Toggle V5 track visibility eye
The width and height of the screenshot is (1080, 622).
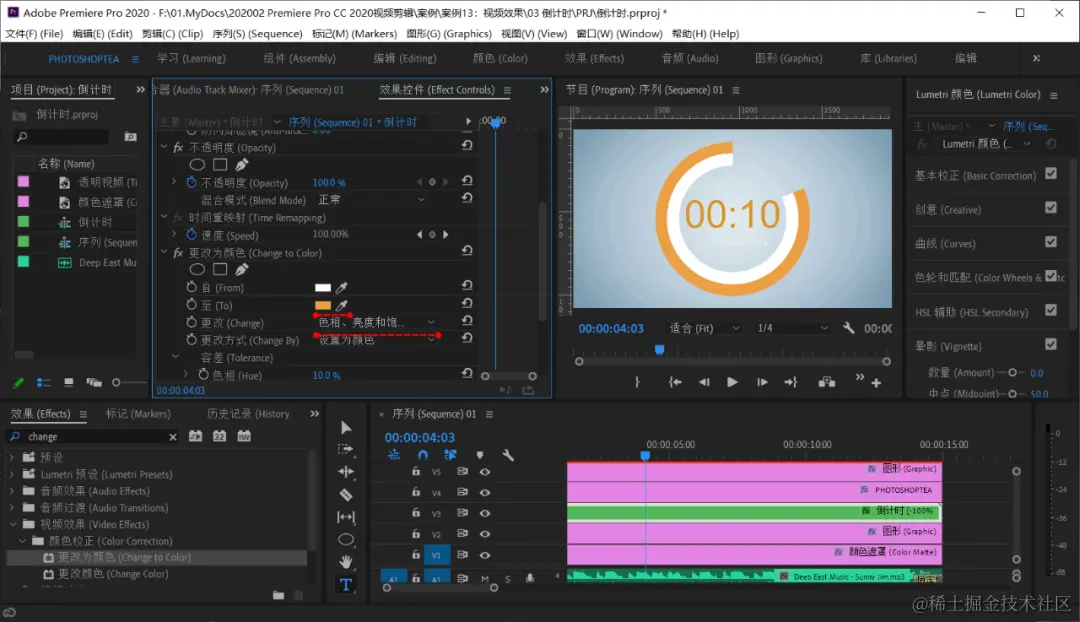485,472
